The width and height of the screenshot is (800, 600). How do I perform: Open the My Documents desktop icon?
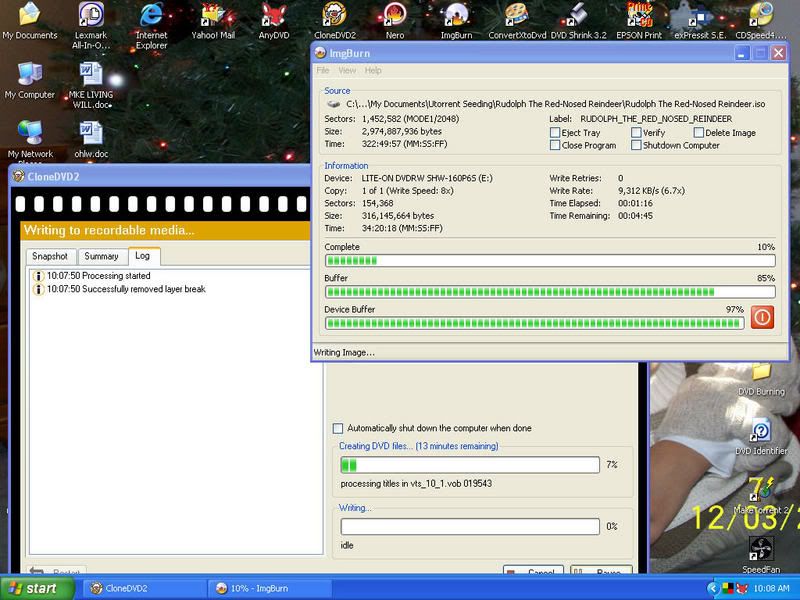30,20
